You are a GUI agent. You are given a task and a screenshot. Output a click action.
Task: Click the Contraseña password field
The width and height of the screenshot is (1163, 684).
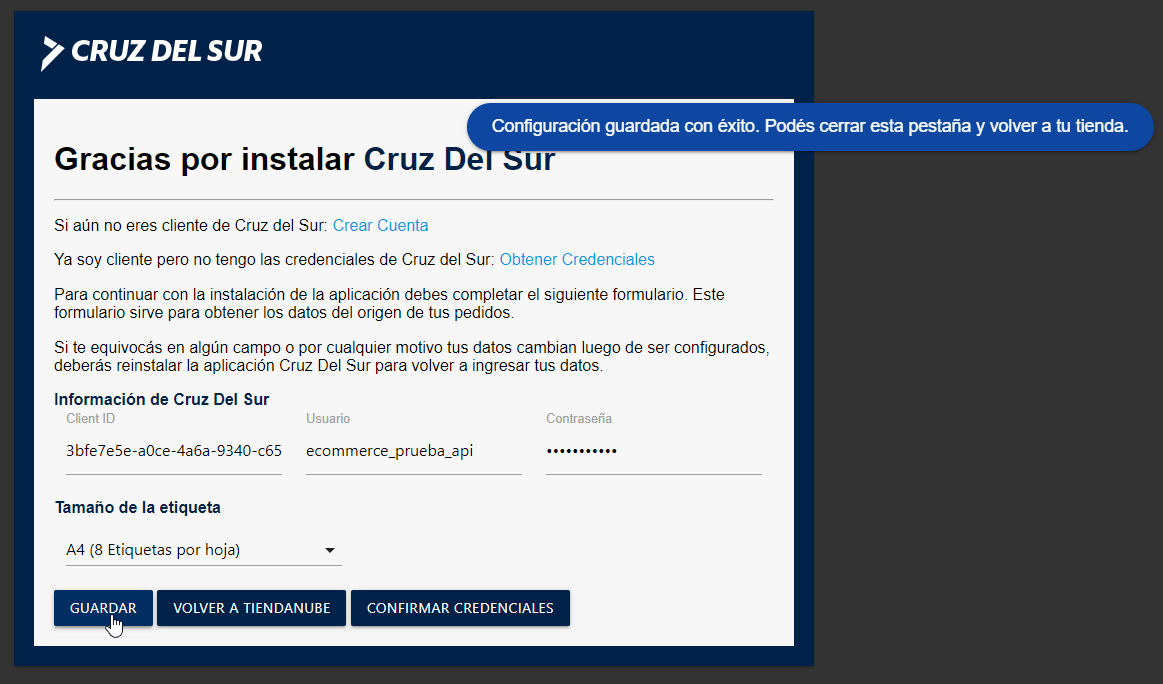[x=653, y=451]
